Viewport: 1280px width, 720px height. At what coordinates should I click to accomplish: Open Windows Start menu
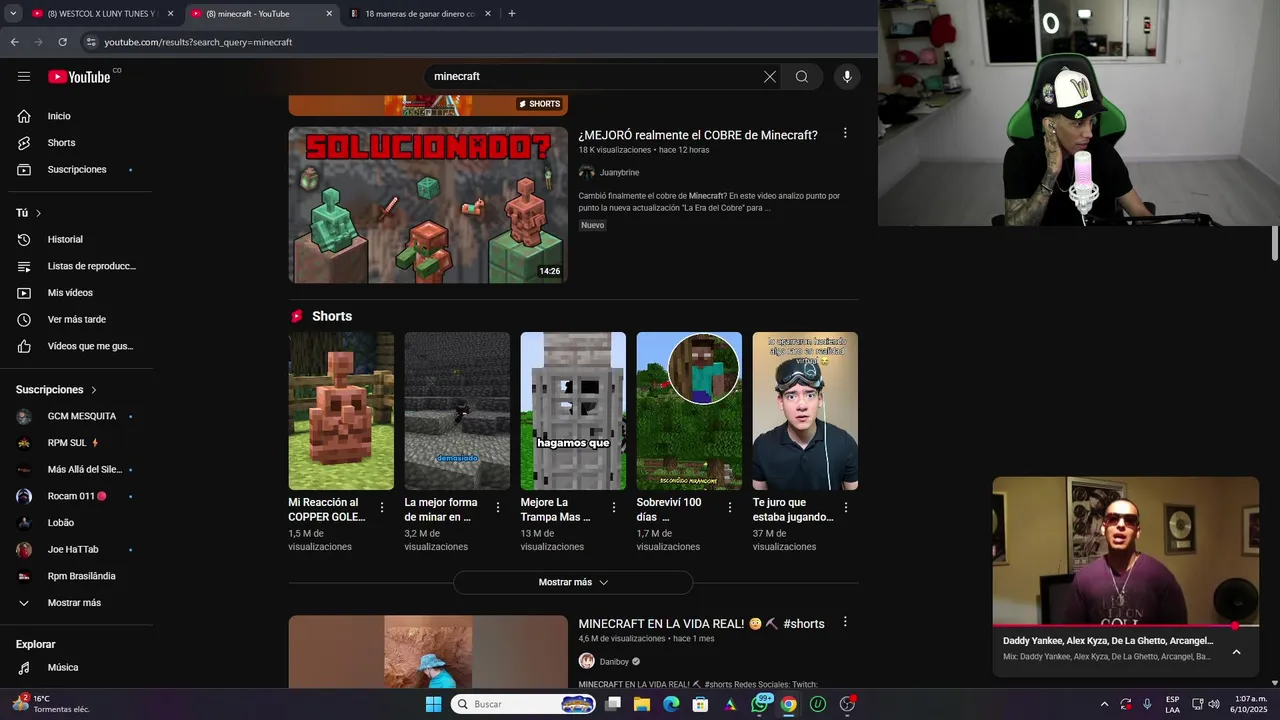tap(433, 704)
